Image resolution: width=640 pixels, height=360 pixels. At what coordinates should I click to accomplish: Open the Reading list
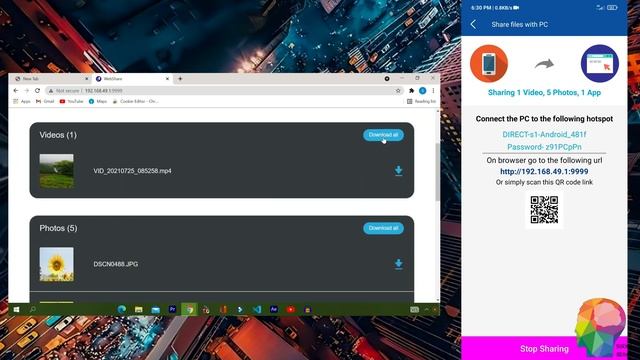421,101
